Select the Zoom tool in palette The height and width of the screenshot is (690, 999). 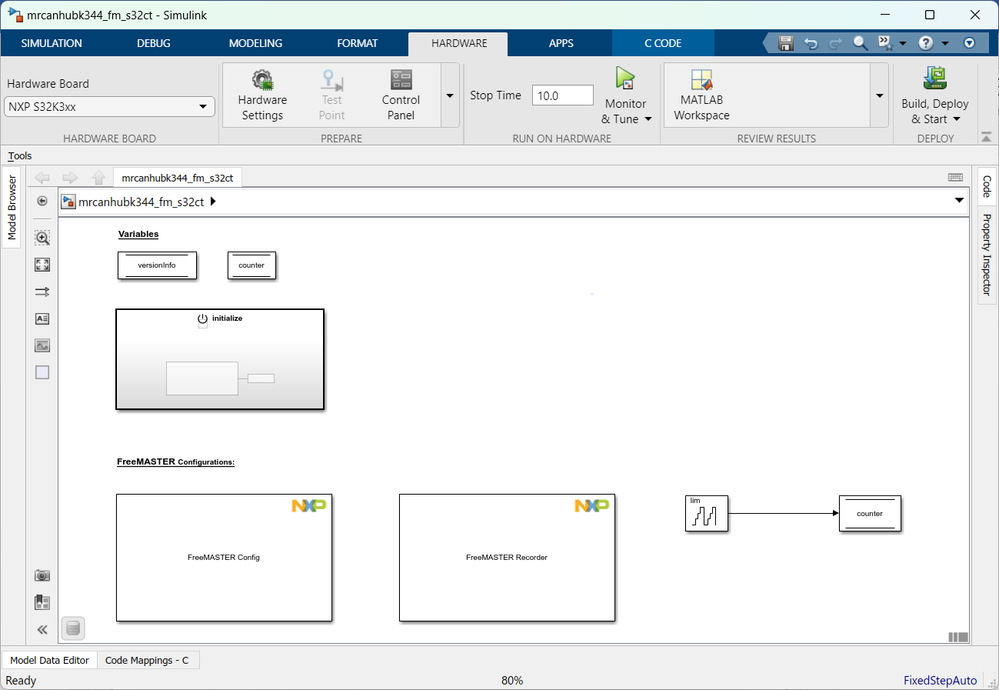click(42, 238)
